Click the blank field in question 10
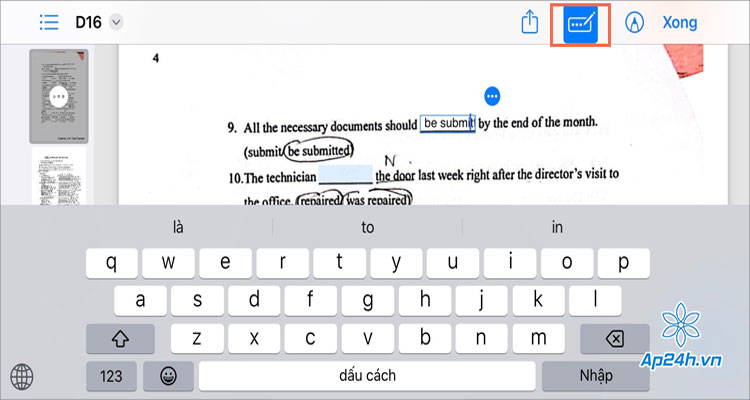Image resolution: width=750 pixels, height=400 pixels. pos(346,175)
